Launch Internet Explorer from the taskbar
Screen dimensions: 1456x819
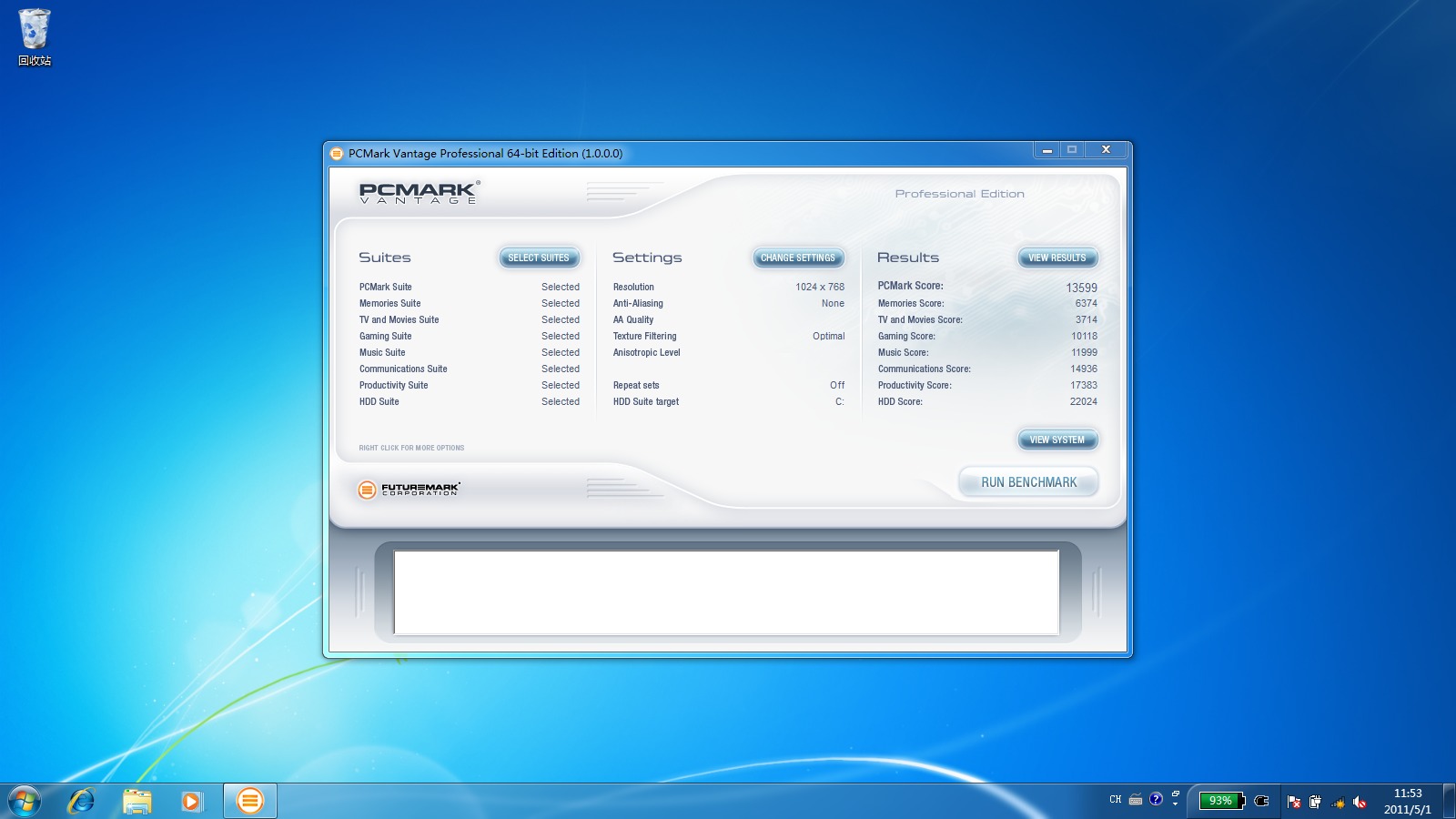[x=82, y=802]
